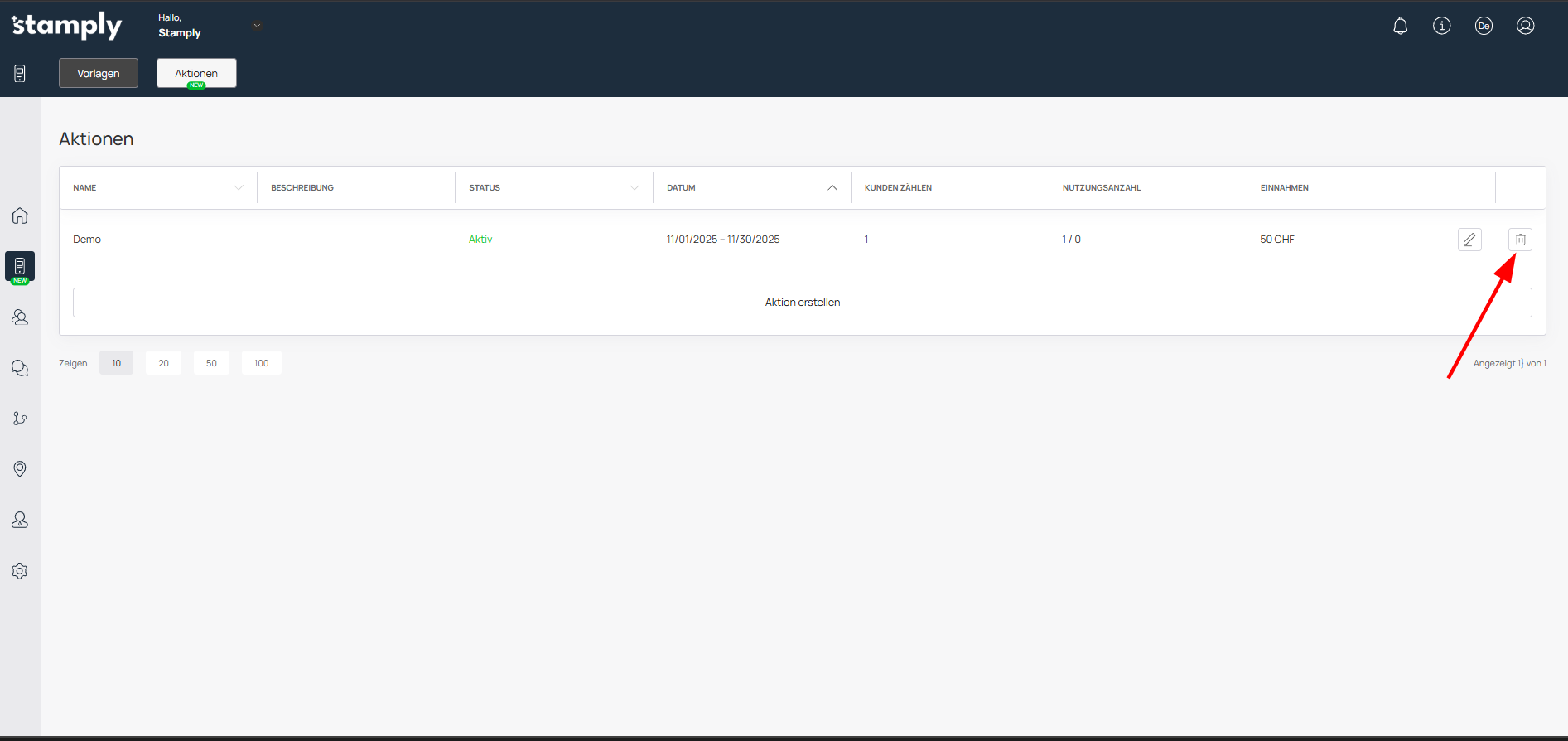Delete the Demo action with trash icon
This screenshot has height=741, width=1568.
1520,240
